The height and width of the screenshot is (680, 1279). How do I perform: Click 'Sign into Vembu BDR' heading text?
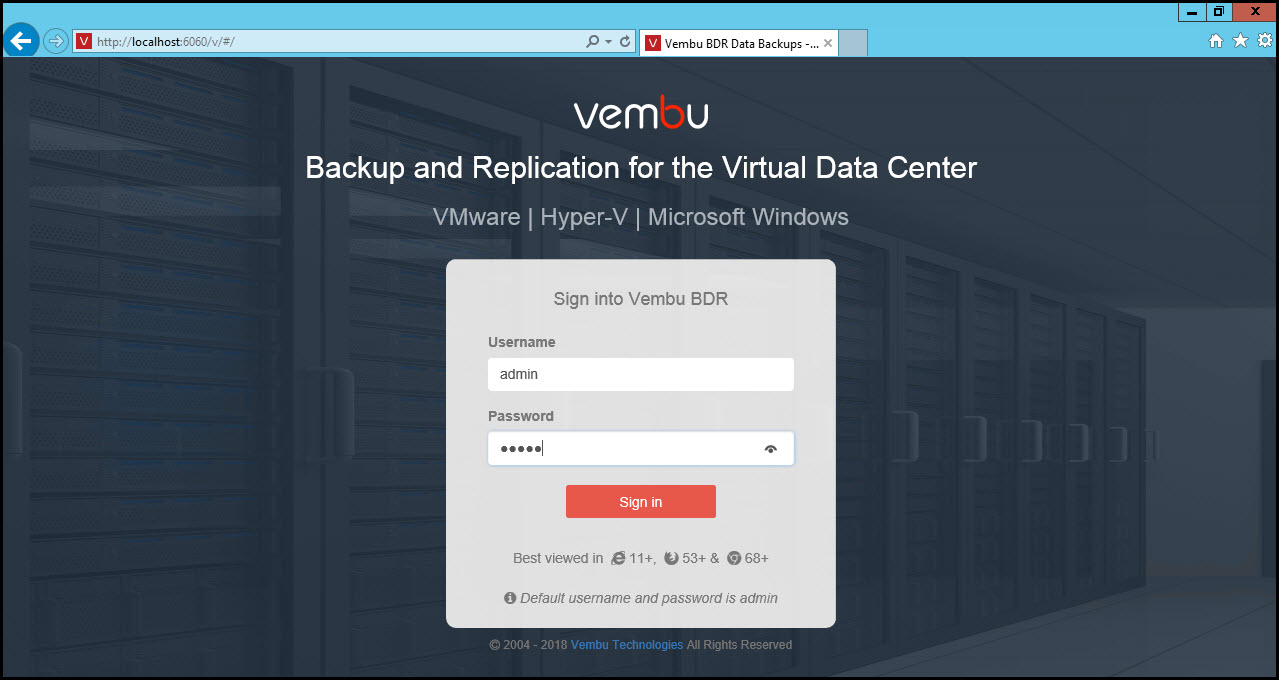[641, 298]
